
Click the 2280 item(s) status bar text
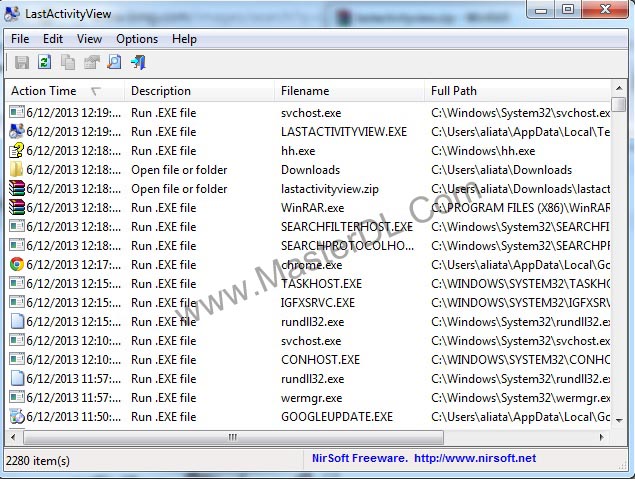pyautogui.click(x=38, y=461)
